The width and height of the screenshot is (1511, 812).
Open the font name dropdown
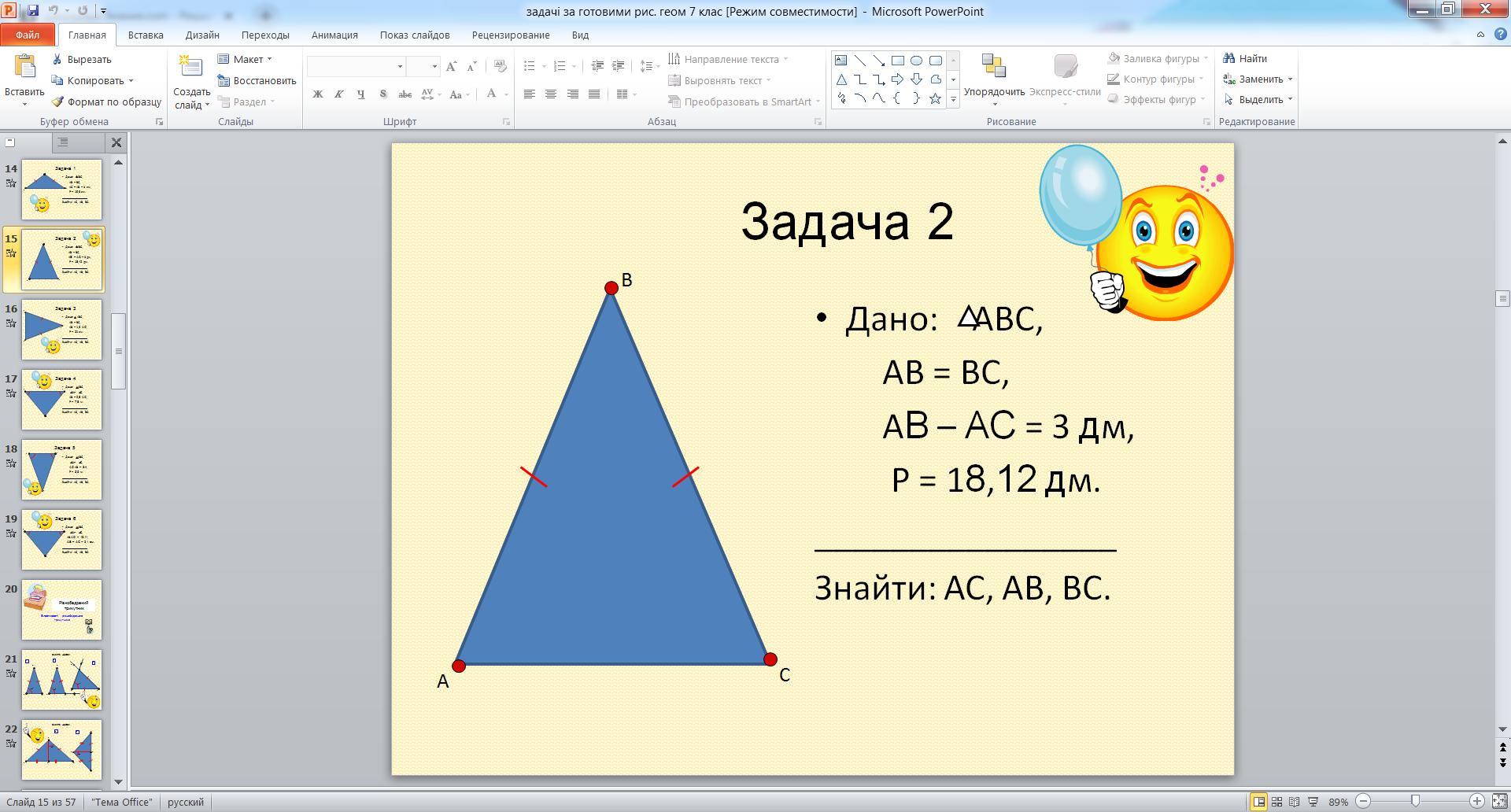tap(400, 67)
